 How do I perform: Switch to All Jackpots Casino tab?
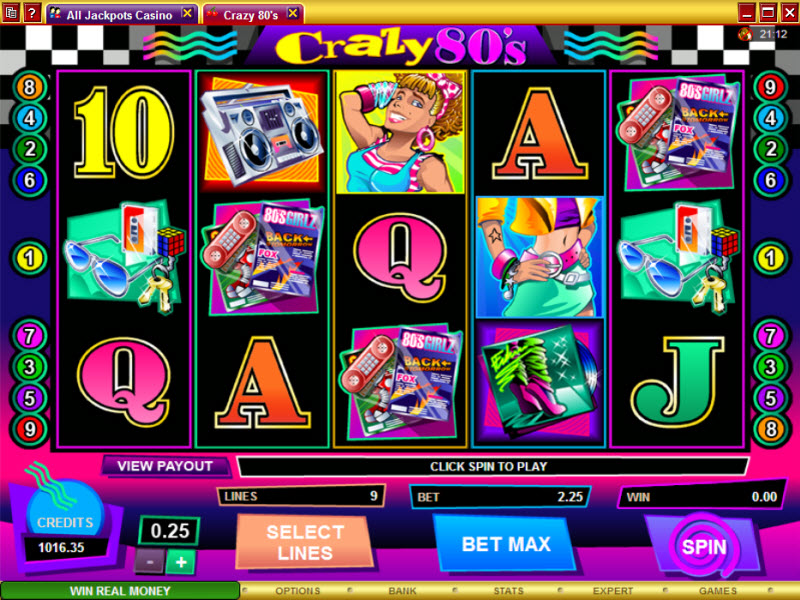coord(120,15)
